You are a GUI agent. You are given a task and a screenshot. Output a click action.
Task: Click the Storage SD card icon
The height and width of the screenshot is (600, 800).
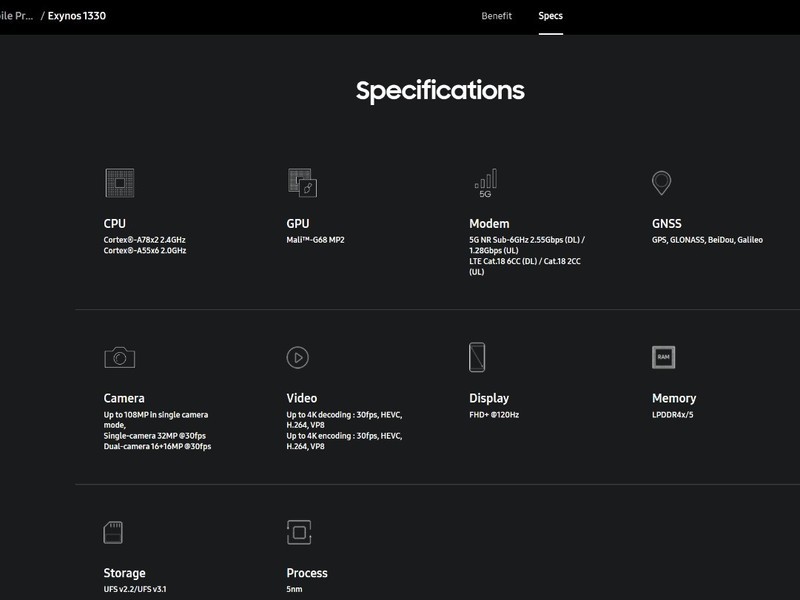click(x=113, y=532)
